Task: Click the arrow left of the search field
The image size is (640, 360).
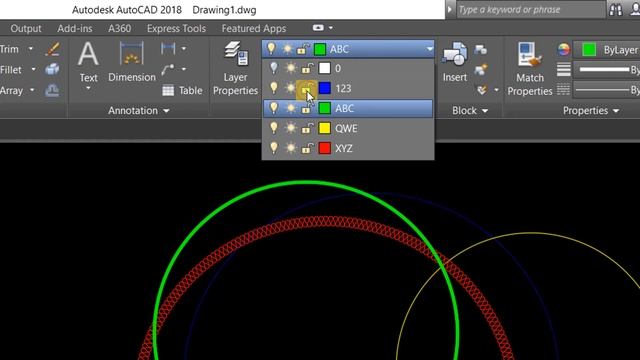Action: (x=450, y=9)
